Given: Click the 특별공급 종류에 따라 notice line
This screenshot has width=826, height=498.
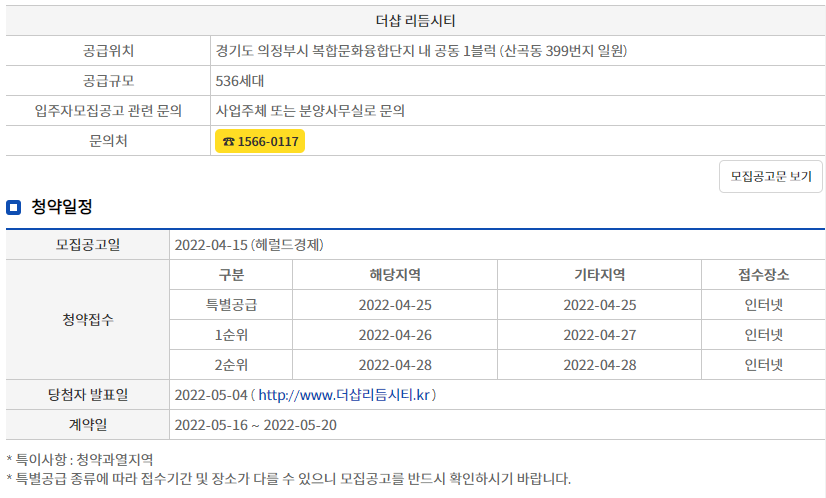Looking at the screenshot, I should (289, 479).
